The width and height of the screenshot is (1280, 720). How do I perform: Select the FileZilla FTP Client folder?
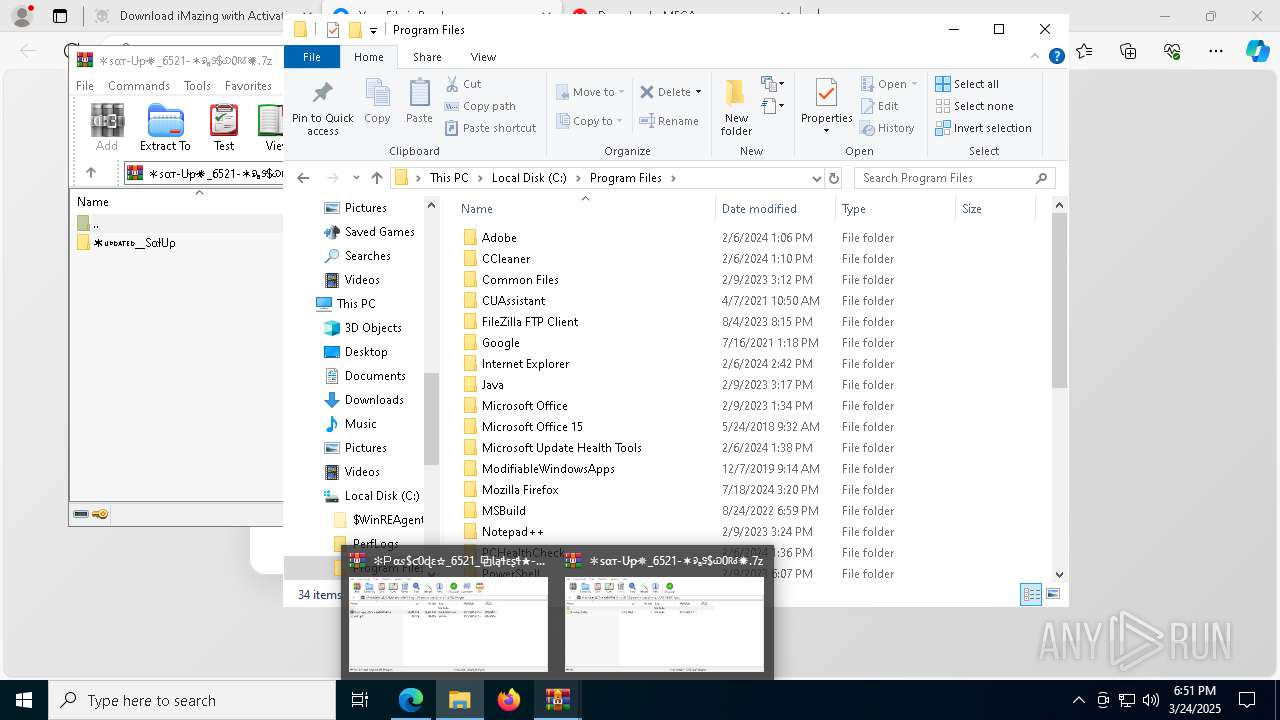coord(530,322)
